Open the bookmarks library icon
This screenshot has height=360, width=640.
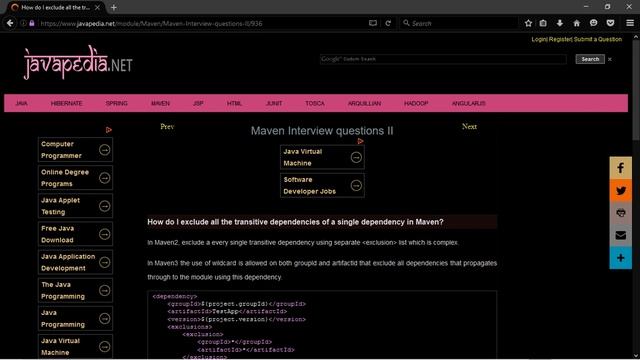(x=543, y=23)
